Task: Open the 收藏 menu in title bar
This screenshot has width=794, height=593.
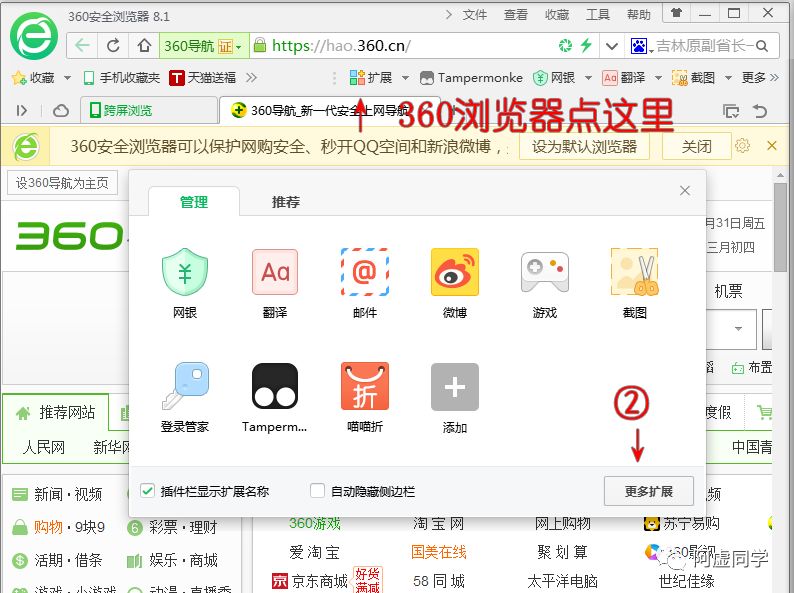Action: coord(557,15)
